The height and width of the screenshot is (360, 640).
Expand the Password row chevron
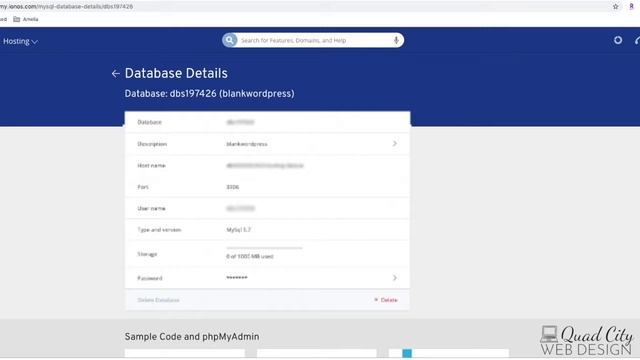pyautogui.click(x=395, y=278)
